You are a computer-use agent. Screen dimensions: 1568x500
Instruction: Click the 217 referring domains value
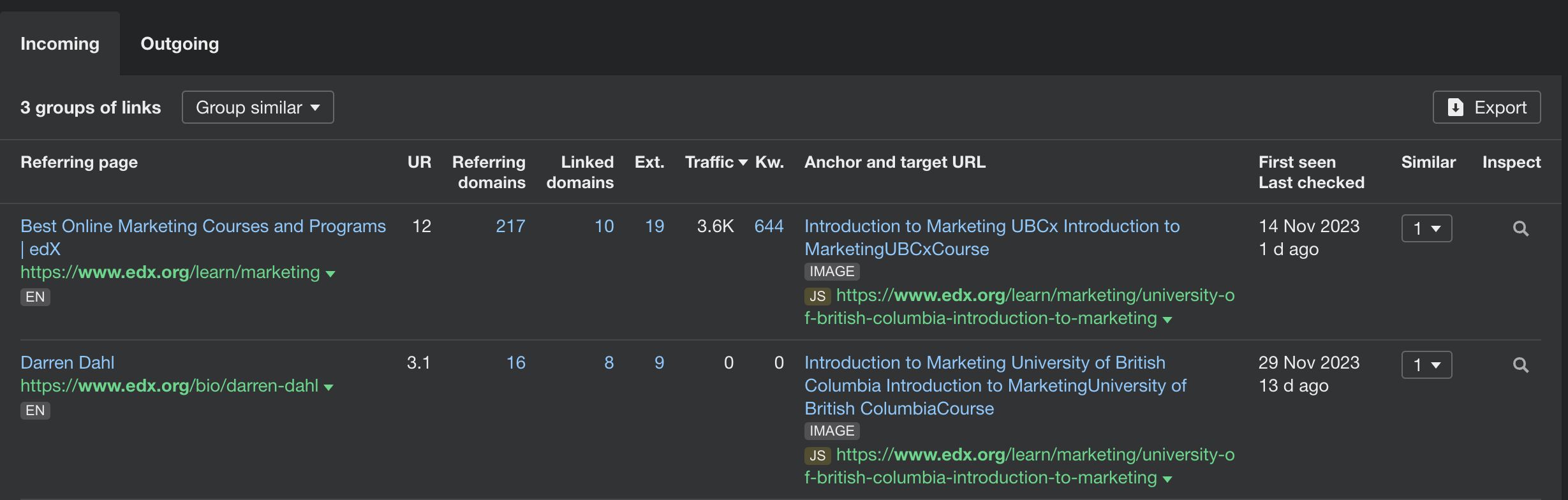510,226
